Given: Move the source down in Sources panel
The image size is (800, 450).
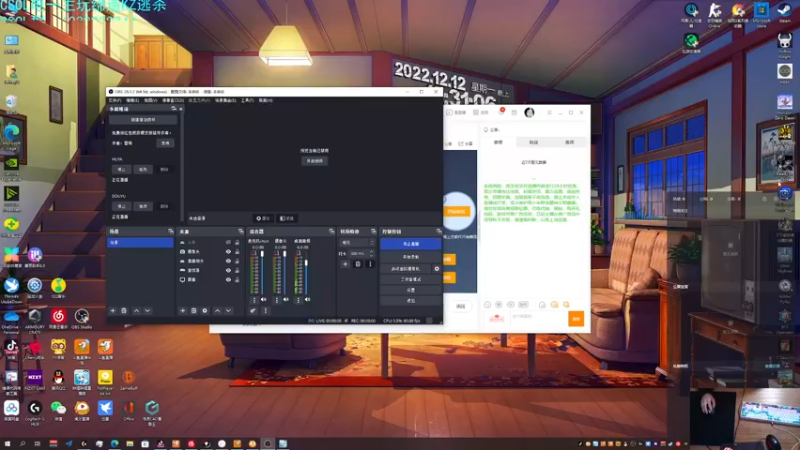Looking at the screenshot, I should click(229, 310).
